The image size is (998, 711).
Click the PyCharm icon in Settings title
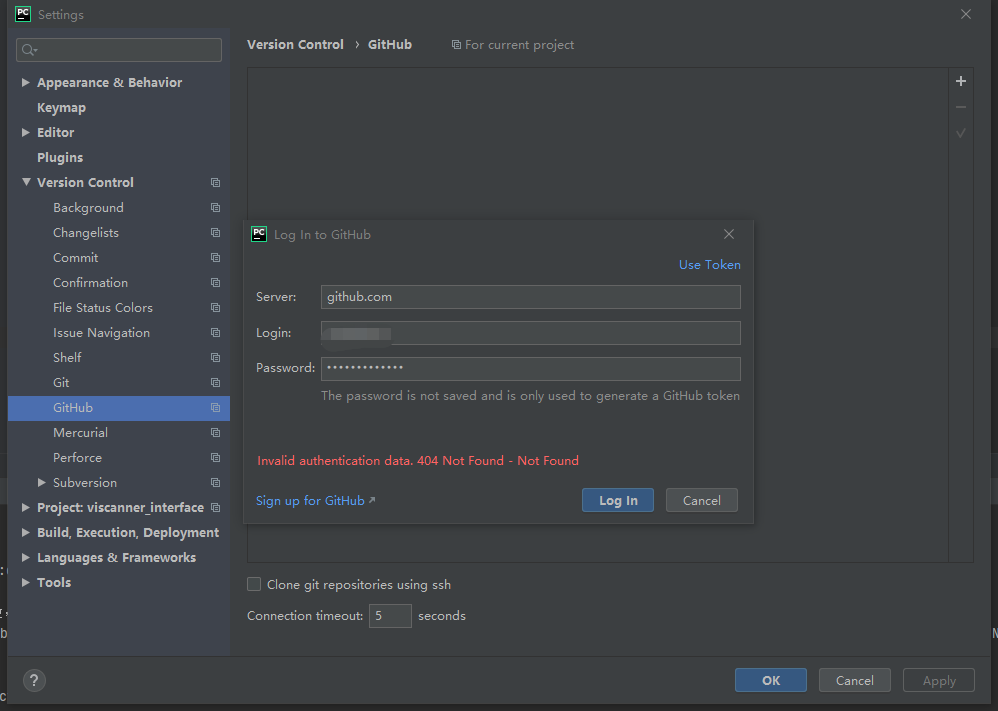click(x=23, y=14)
